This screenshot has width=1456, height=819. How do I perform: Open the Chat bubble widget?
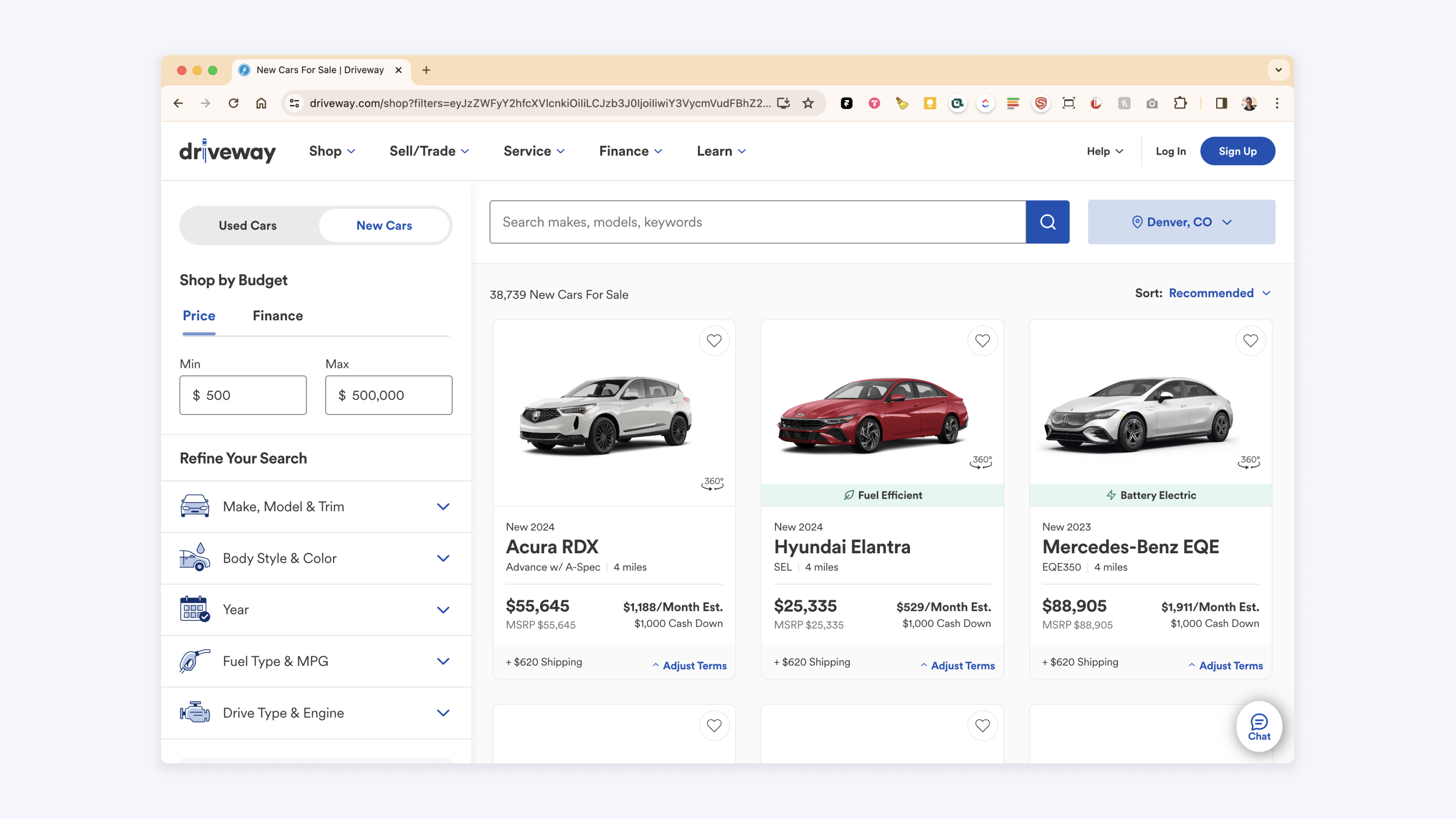[x=1259, y=726]
